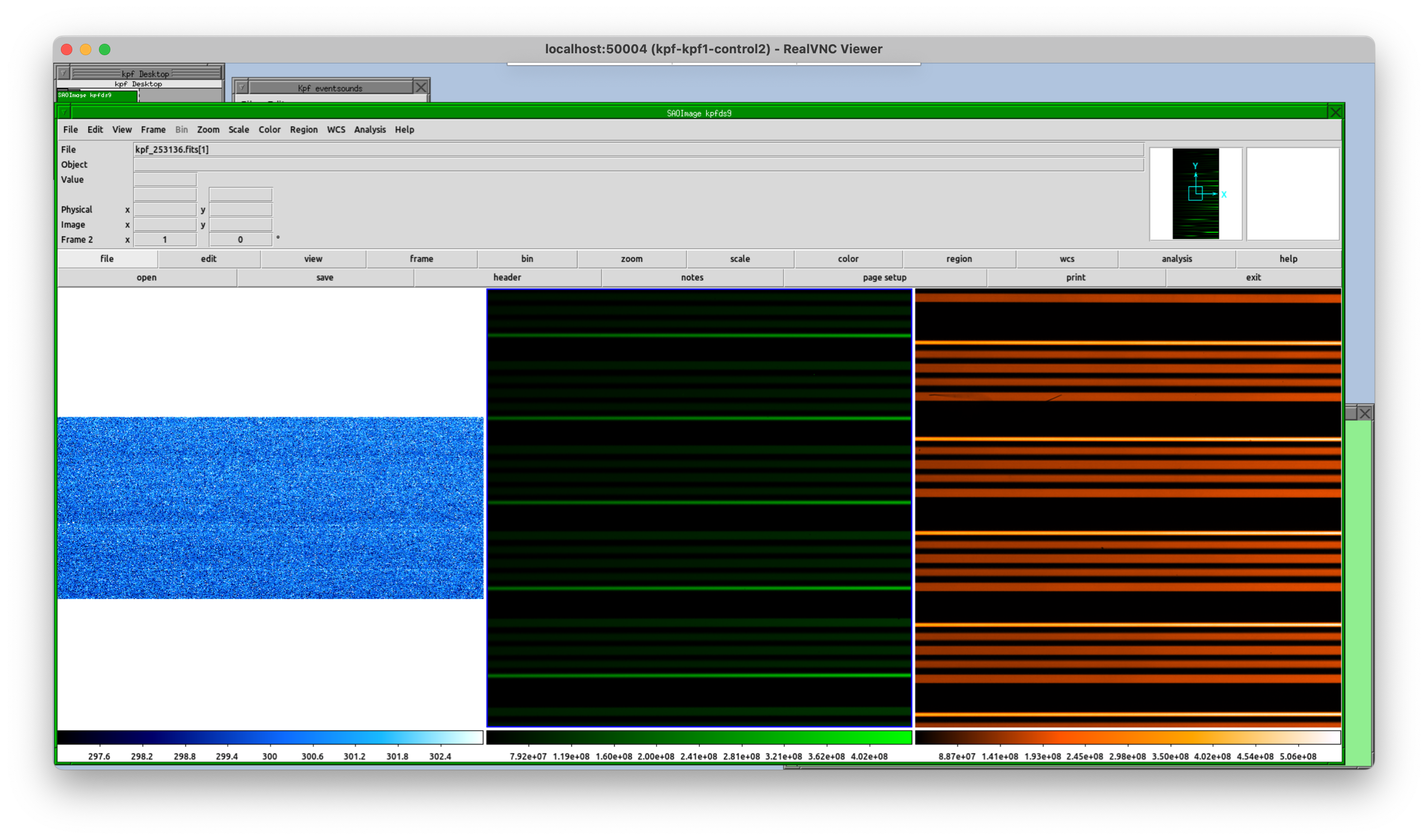The width and height of the screenshot is (1428, 840).
Task: Click the 'open' button
Action: pos(147,277)
